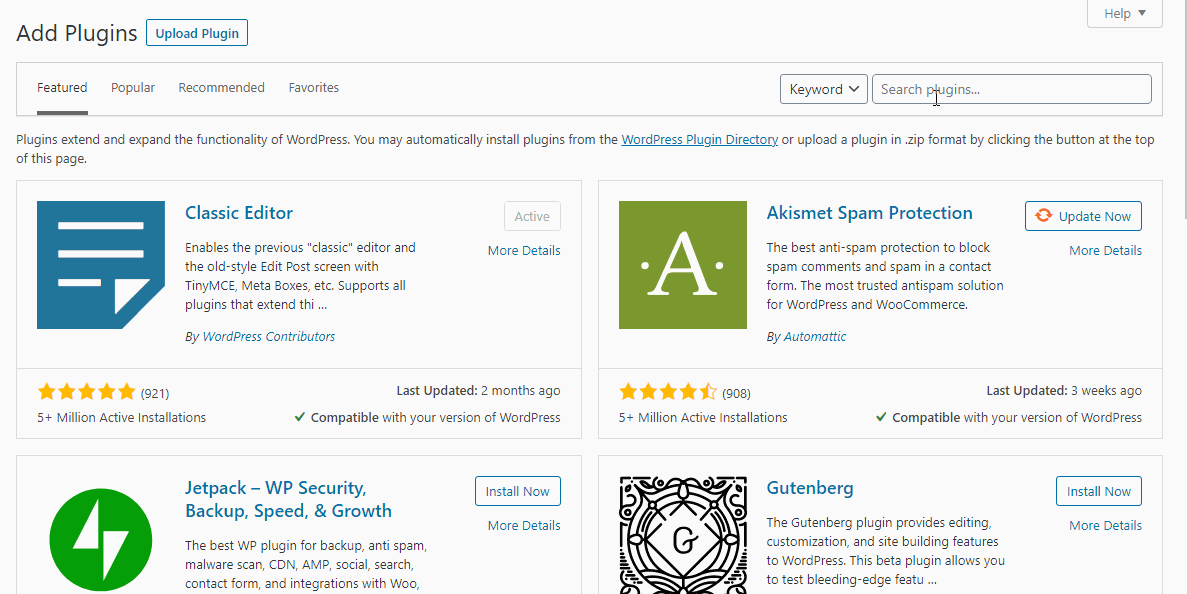Click the Akismet star rating
1187x594 pixels.
click(x=668, y=392)
